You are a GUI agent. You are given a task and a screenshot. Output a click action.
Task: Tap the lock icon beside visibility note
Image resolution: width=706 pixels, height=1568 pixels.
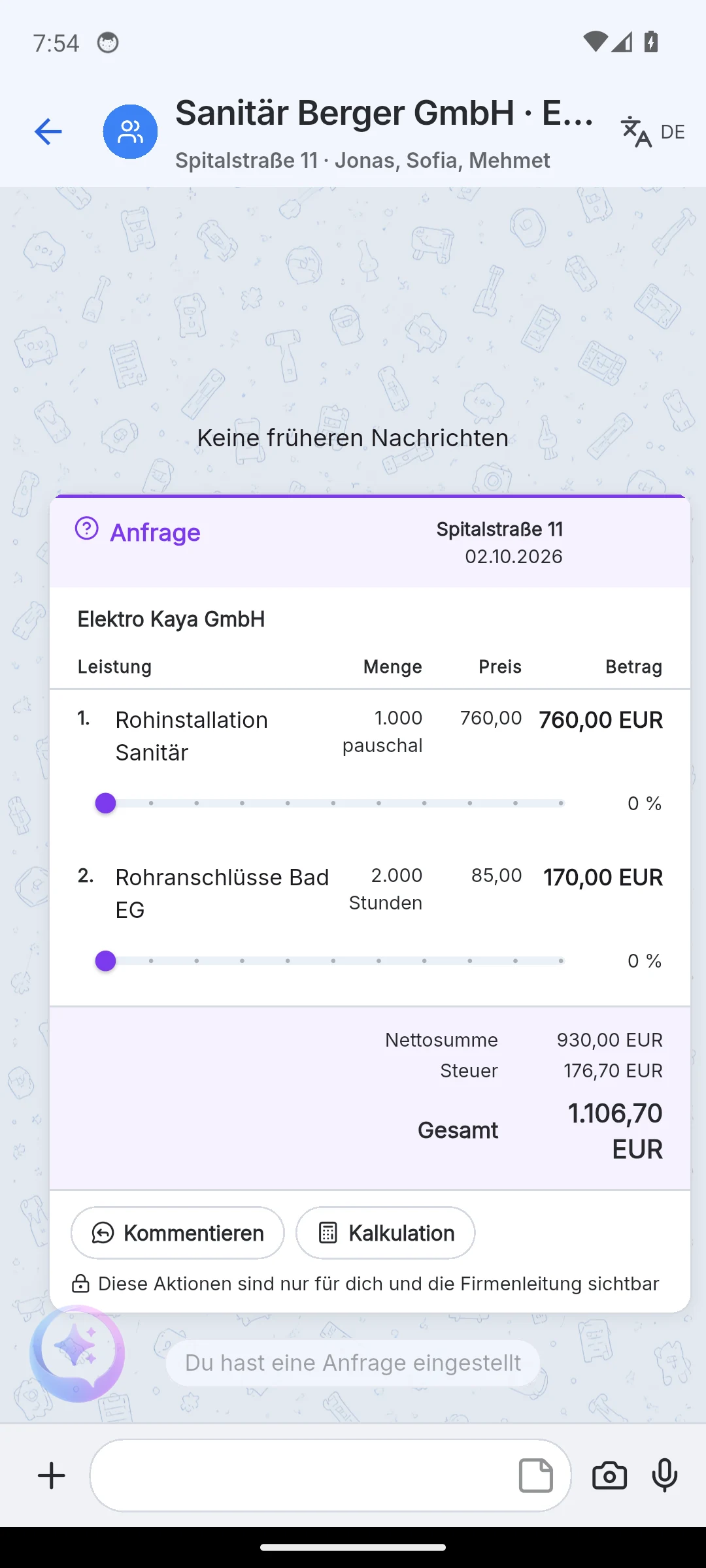80,1284
